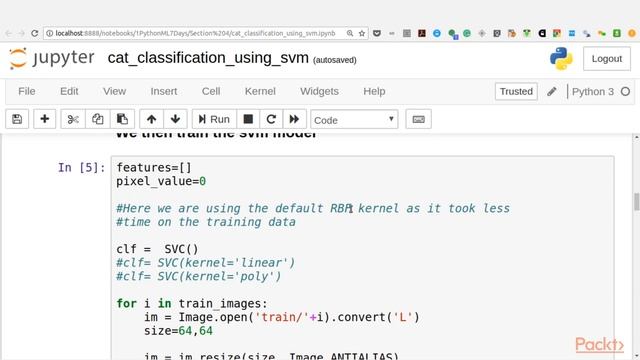Viewport: 640px width, 360px height.
Task: Click the Logout button
Action: pos(607,59)
